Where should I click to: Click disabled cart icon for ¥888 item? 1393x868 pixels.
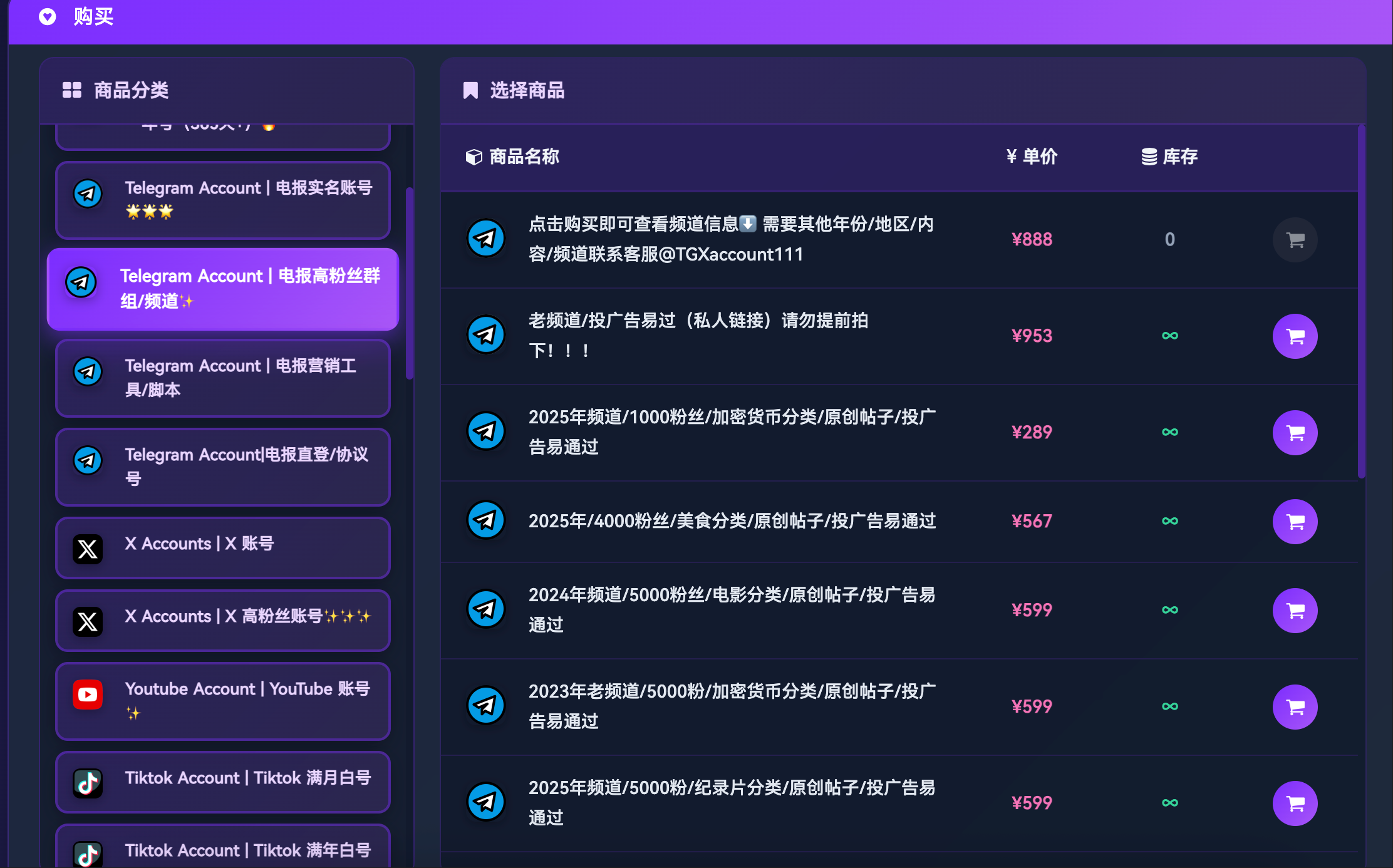tap(1295, 240)
